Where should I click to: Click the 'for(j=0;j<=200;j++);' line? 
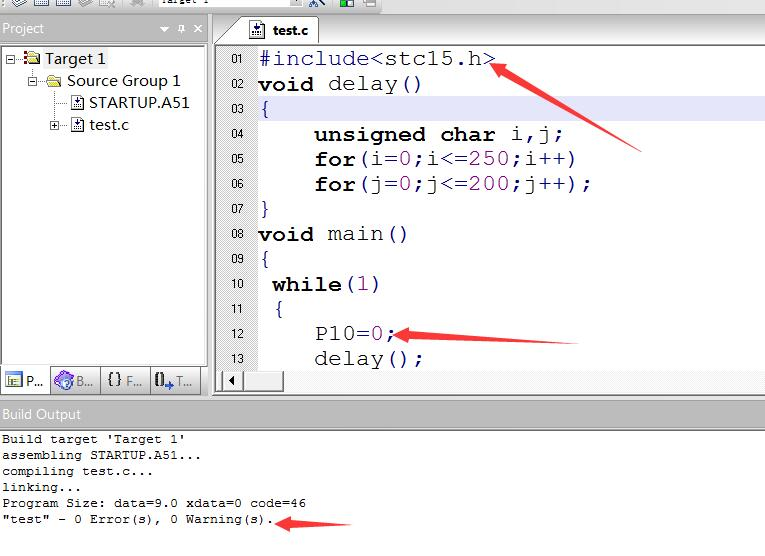453,184
